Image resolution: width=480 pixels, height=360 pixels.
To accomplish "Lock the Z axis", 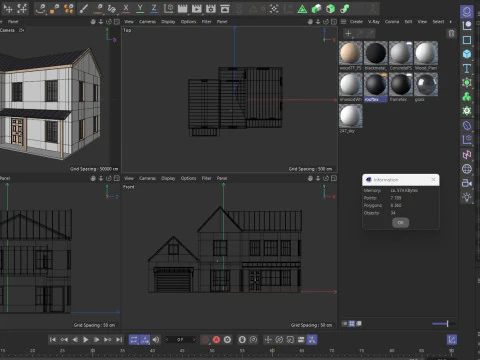I will [154, 8].
